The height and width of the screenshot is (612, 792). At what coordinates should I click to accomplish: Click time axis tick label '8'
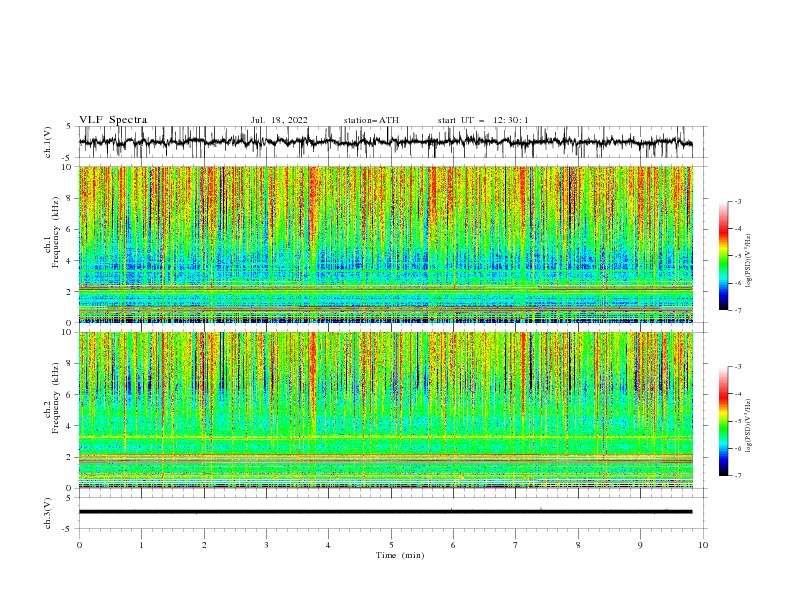[x=578, y=545]
